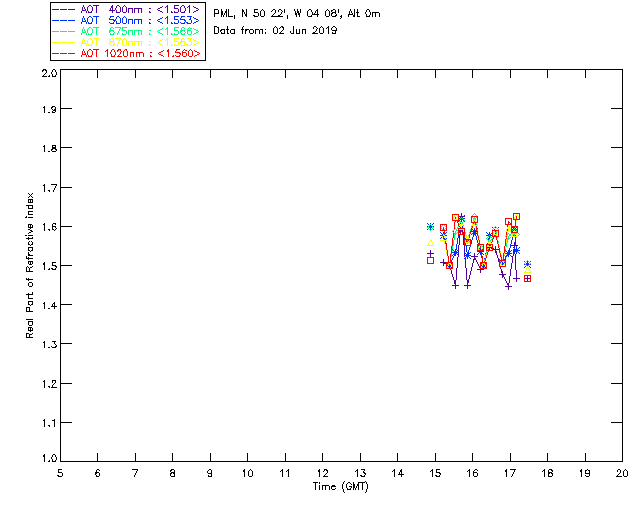Click the 1.8 y-axis tick label

49,148
